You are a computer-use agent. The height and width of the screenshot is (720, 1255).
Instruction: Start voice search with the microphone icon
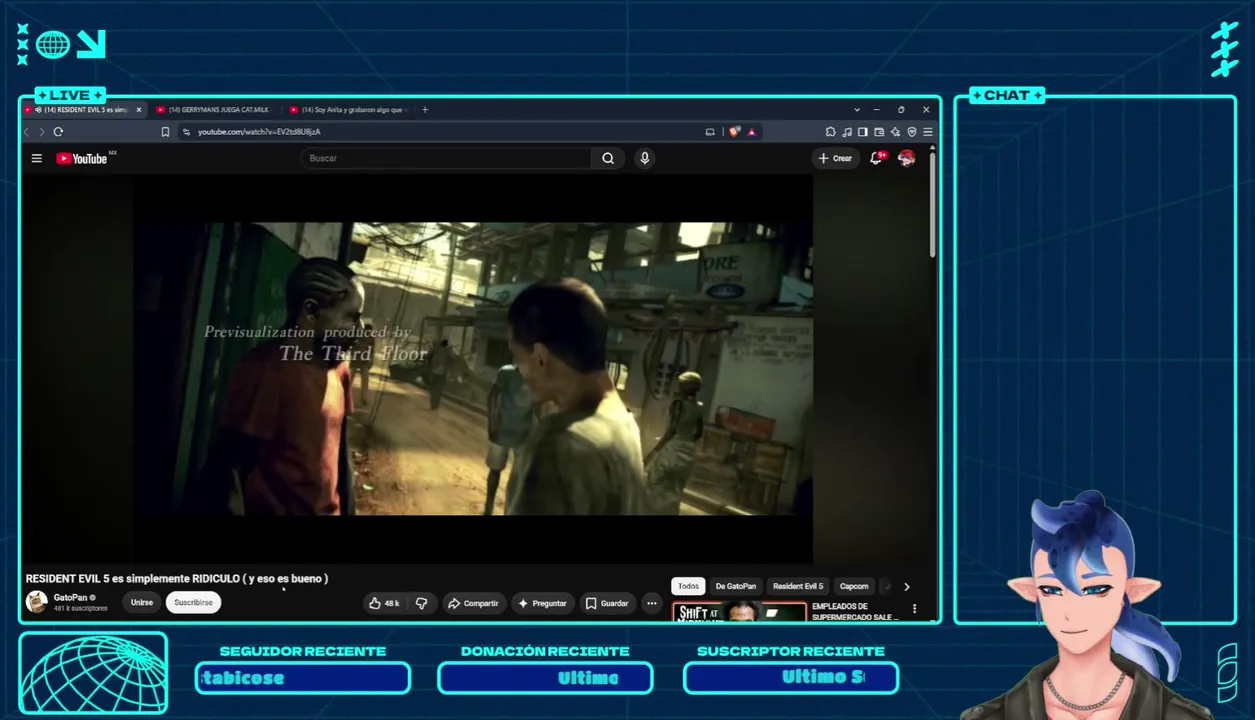click(x=645, y=158)
